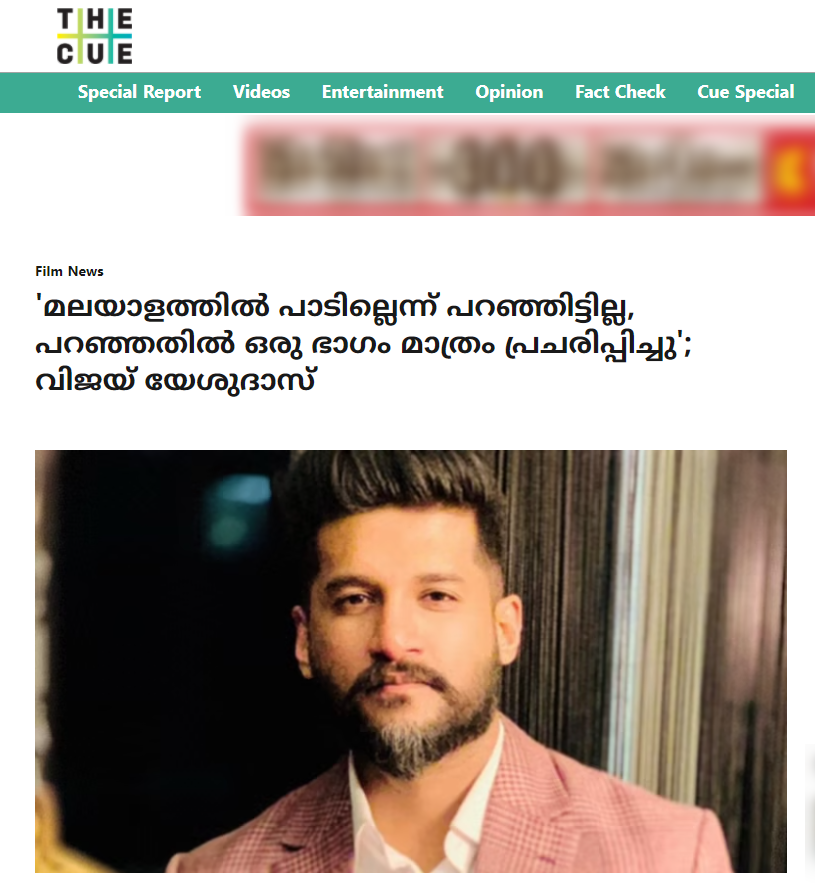Click the green navigation bar's empty left edge

(37, 92)
